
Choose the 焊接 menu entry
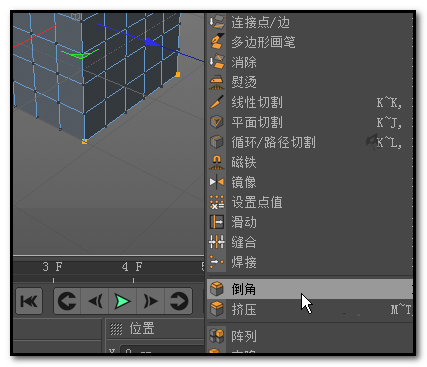pos(310,262)
